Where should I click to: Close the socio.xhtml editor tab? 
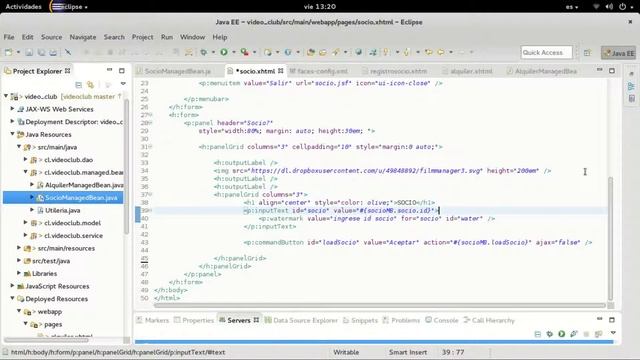(281, 71)
